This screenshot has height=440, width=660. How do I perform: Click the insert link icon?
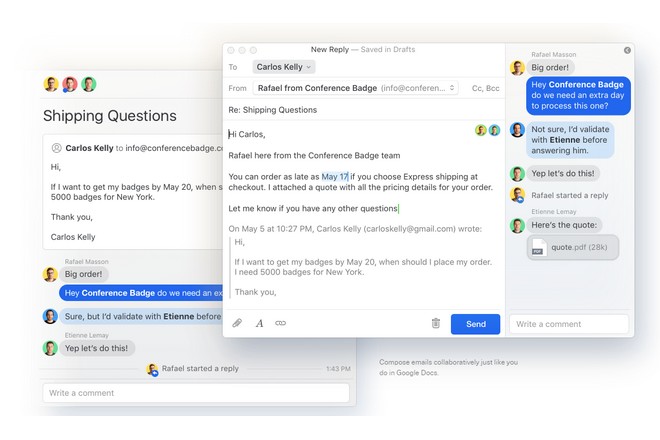[281, 323]
